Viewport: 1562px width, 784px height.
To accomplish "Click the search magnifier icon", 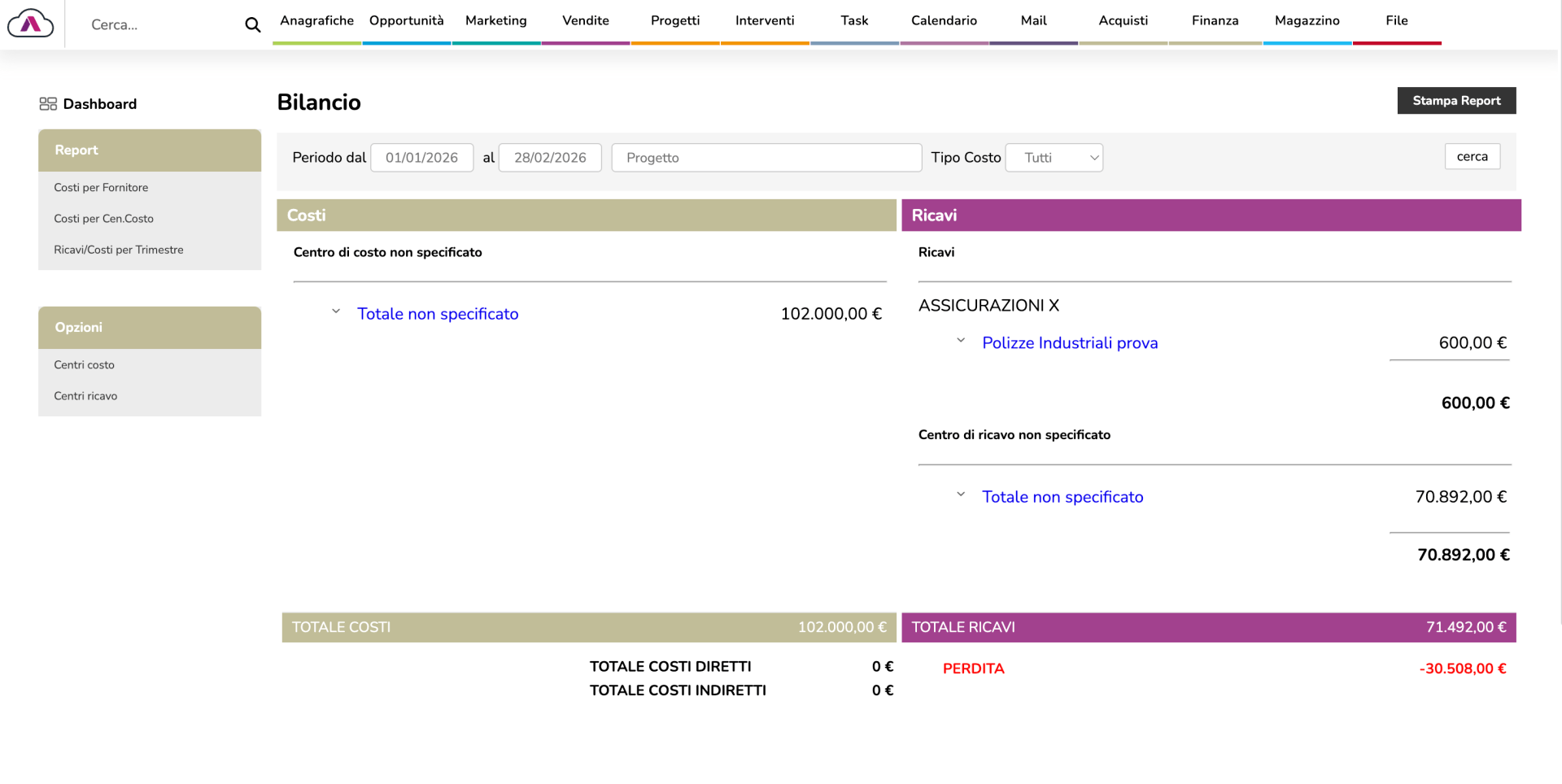I will tap(253, 25).
